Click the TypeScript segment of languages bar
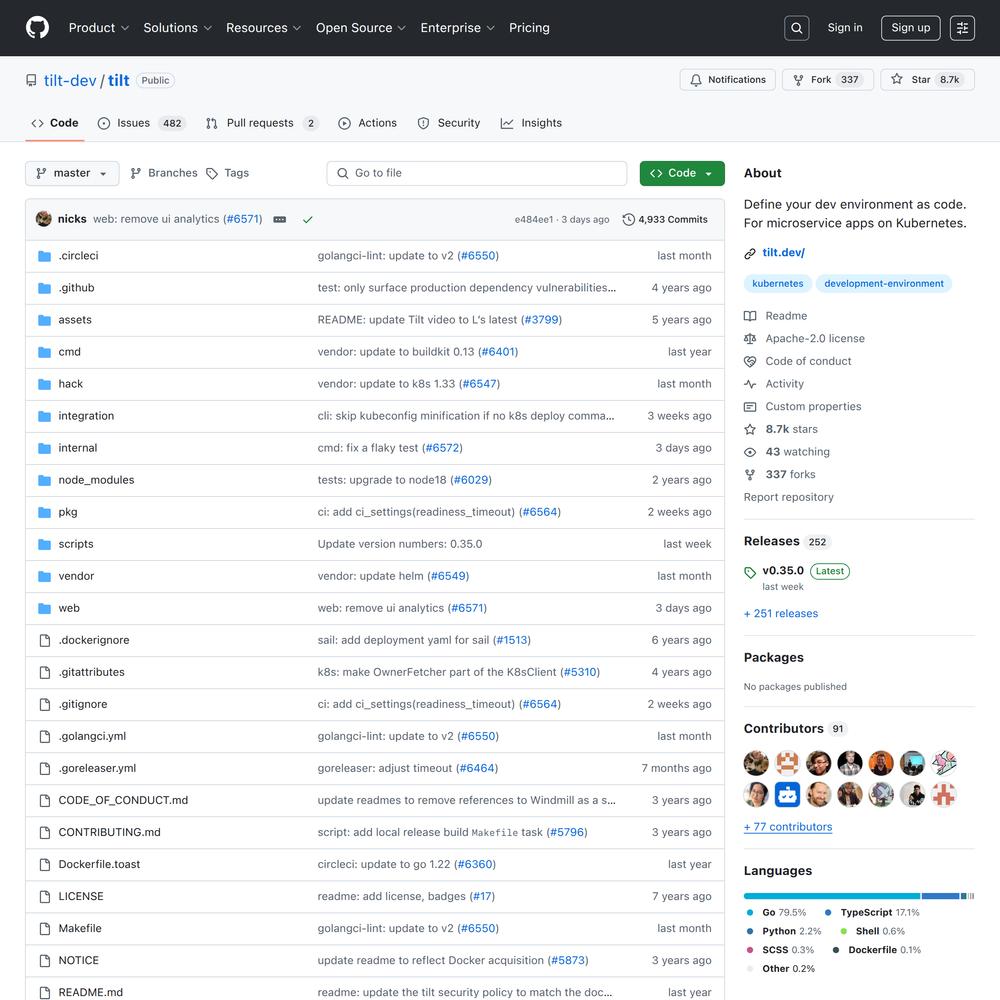This screenshot has height=1000, width=1000. click(940, 896)
